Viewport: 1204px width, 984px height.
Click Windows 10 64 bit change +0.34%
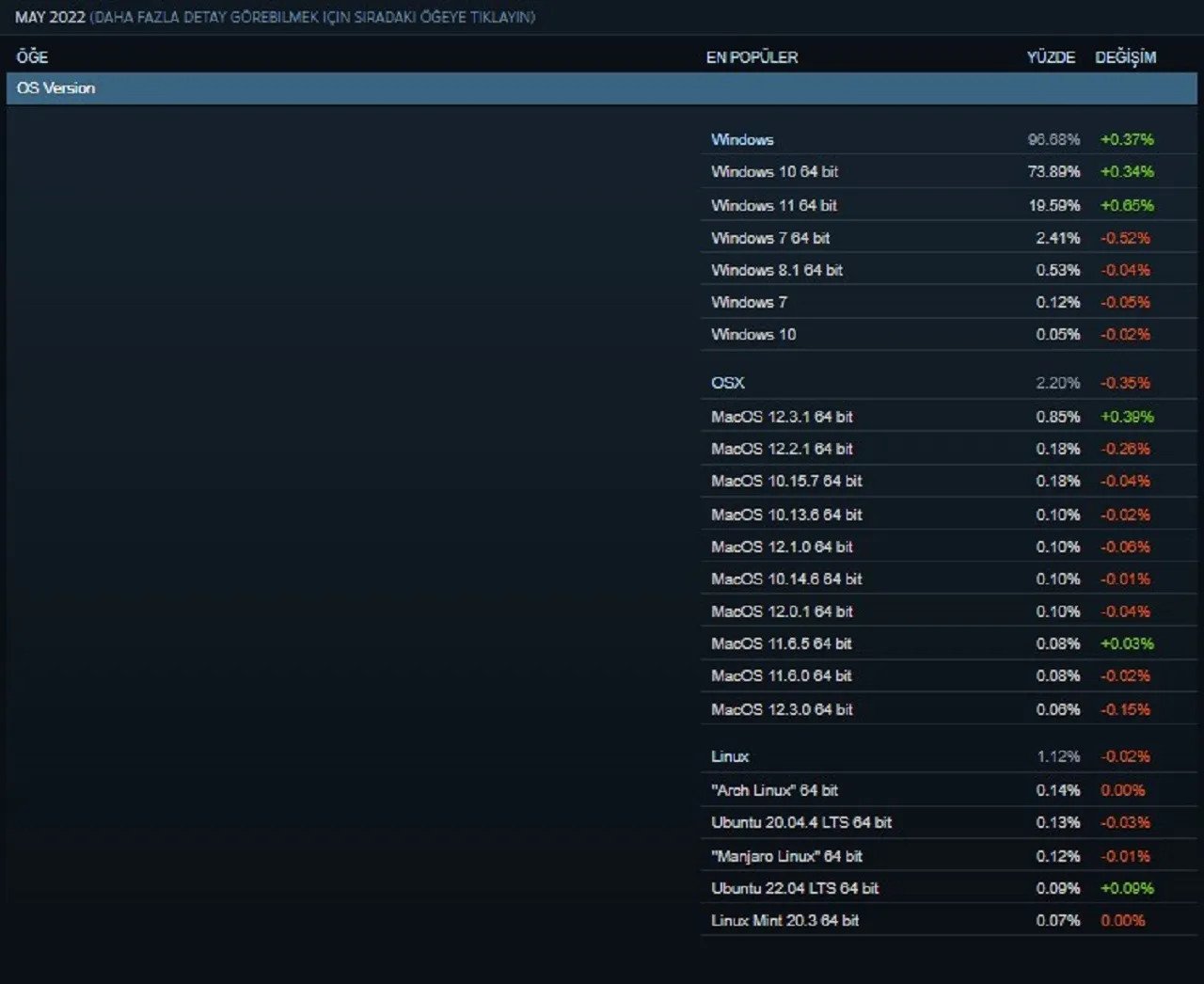[x=1127, y=171]
